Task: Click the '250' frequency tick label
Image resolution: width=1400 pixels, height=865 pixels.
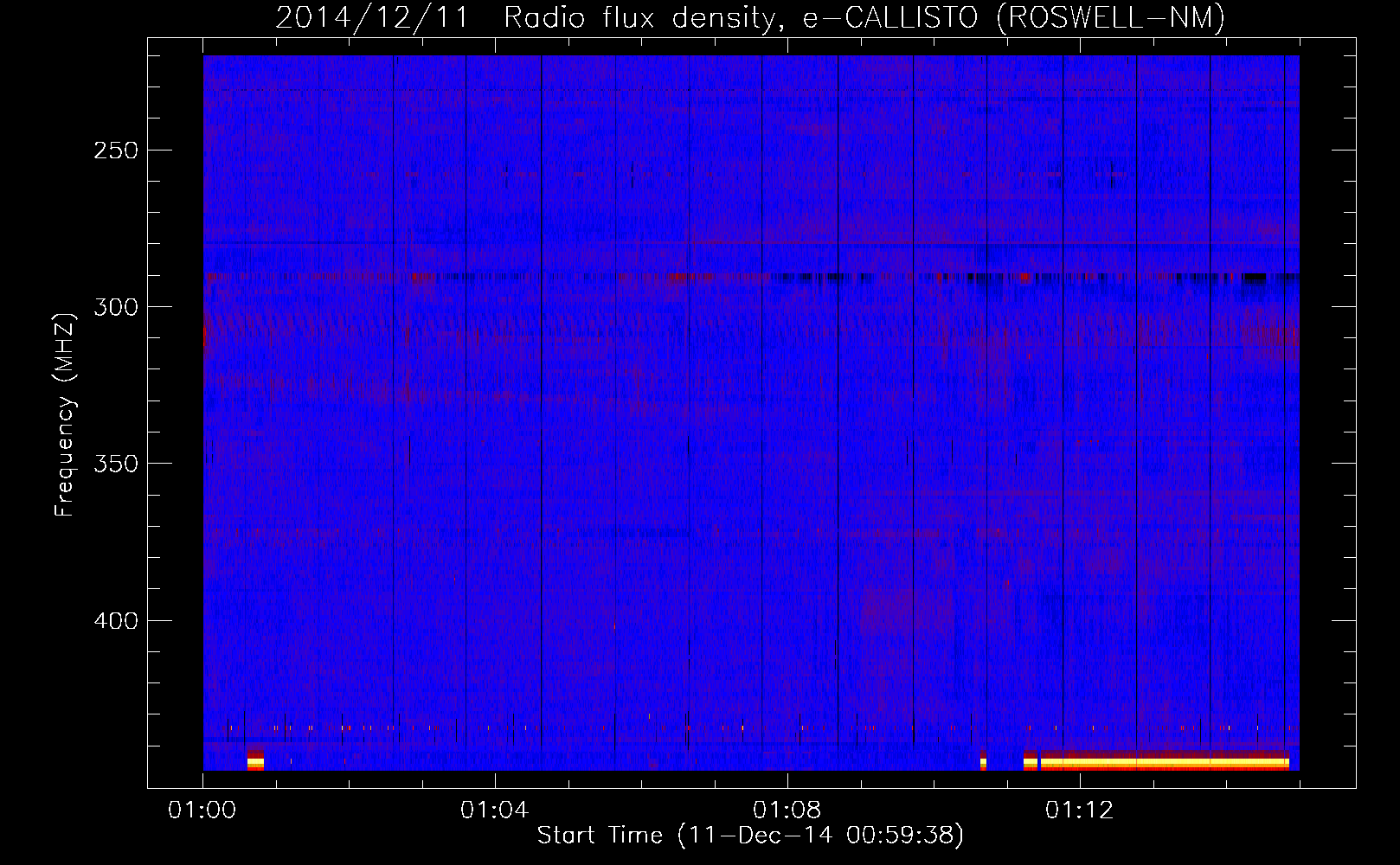Action: pyautogui.click(x=115, y=151)
